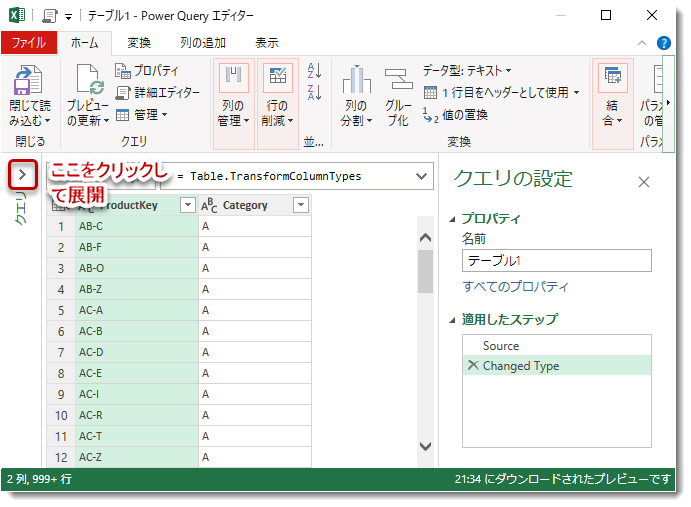
Task: Close the Query Settings (クエリの設定) pane
Action: click(644, 182)
